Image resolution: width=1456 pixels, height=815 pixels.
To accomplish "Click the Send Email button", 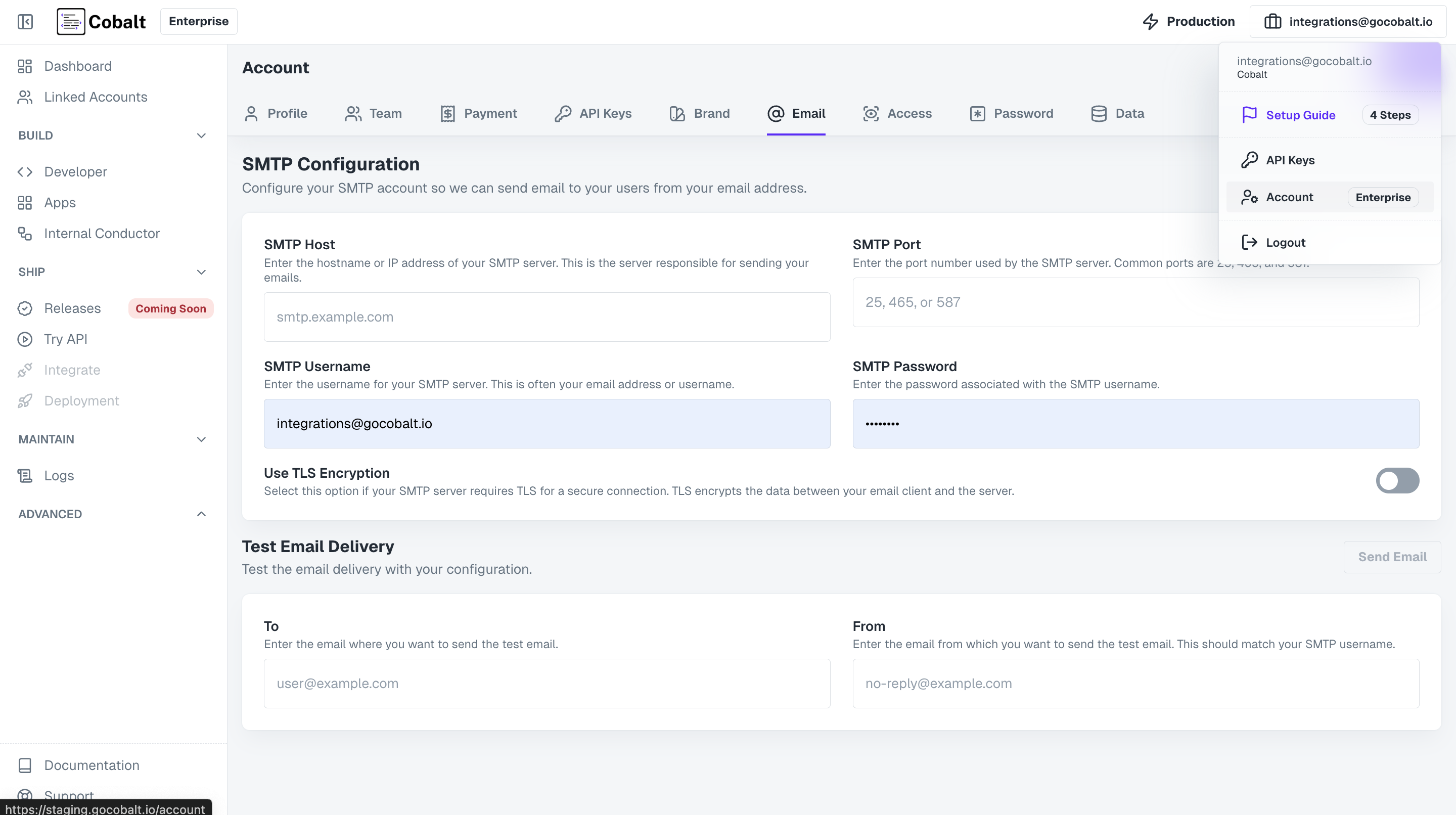I will pos(1392,557).
